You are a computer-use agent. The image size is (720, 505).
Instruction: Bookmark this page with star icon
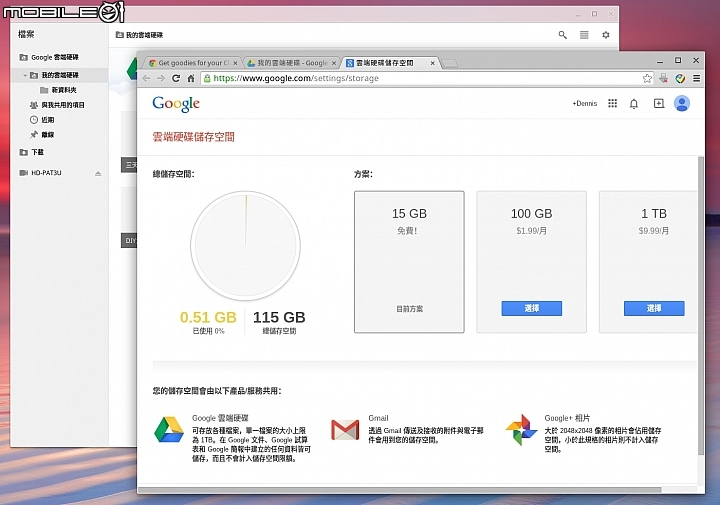(x=647, y=79)
